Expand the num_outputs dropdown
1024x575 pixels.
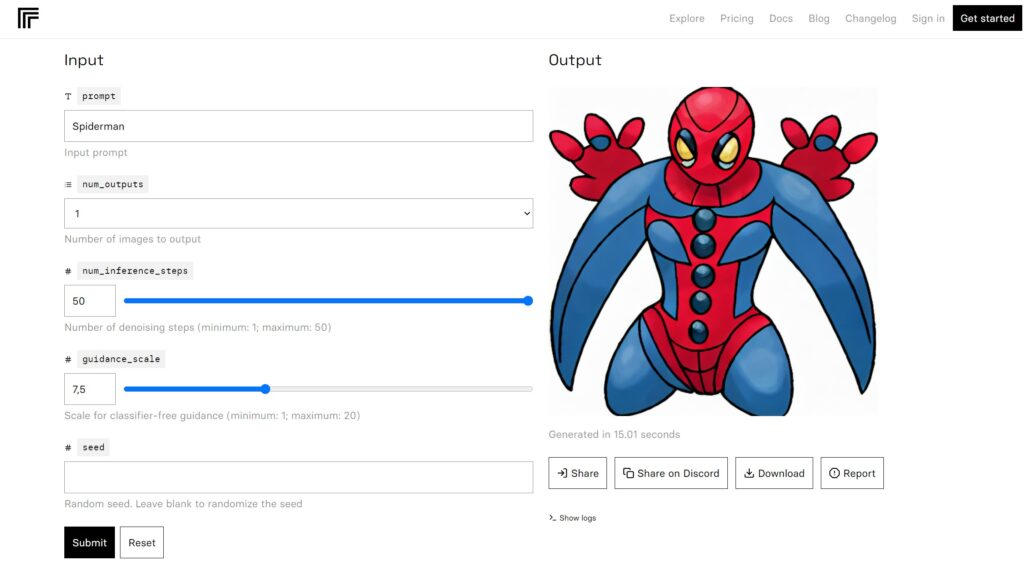(298, 214)
